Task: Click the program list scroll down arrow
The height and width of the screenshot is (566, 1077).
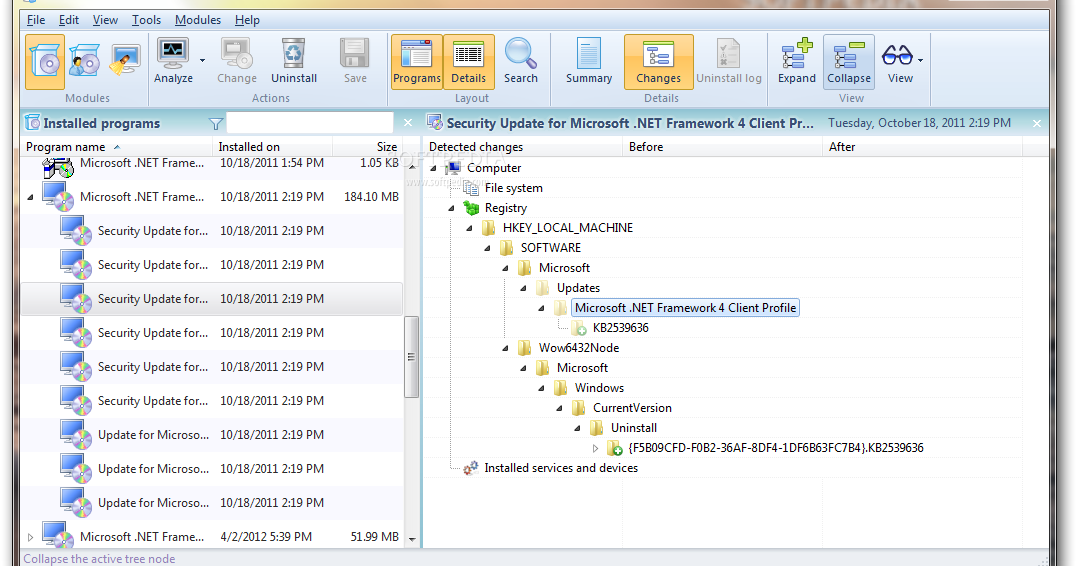Action: click(x=412, y=539)
